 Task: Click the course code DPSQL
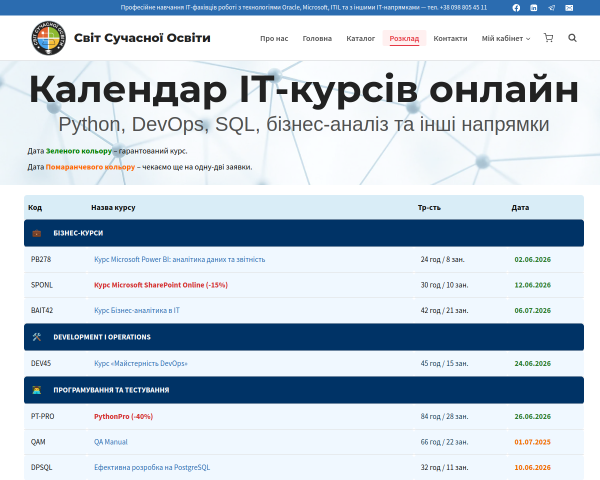[x=41, y=467]
